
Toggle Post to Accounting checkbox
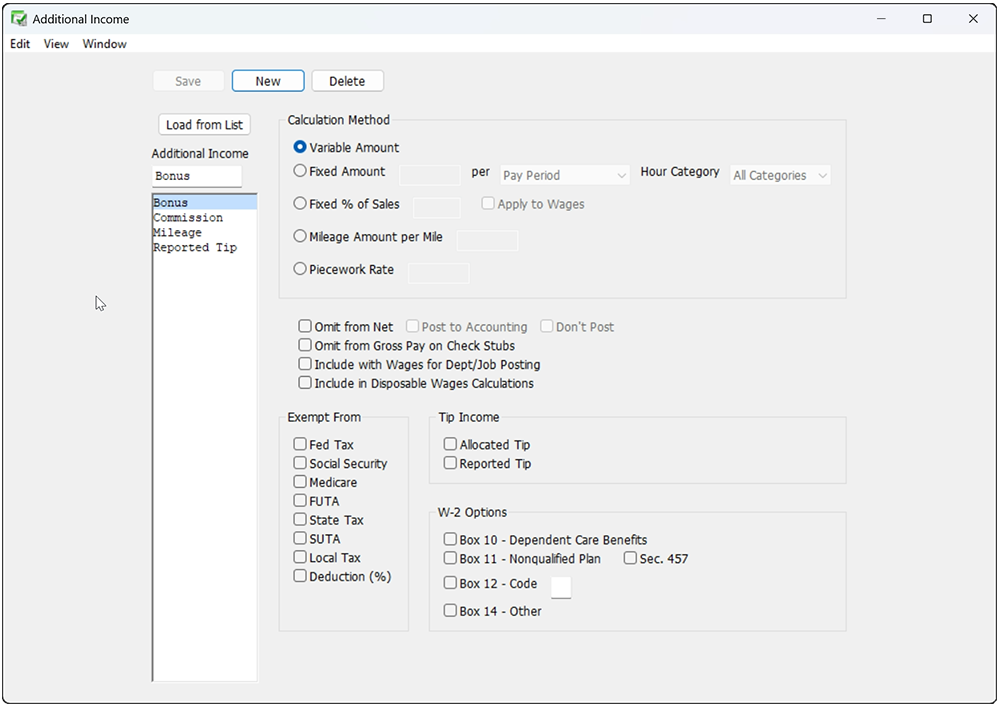tap(413, 326)
